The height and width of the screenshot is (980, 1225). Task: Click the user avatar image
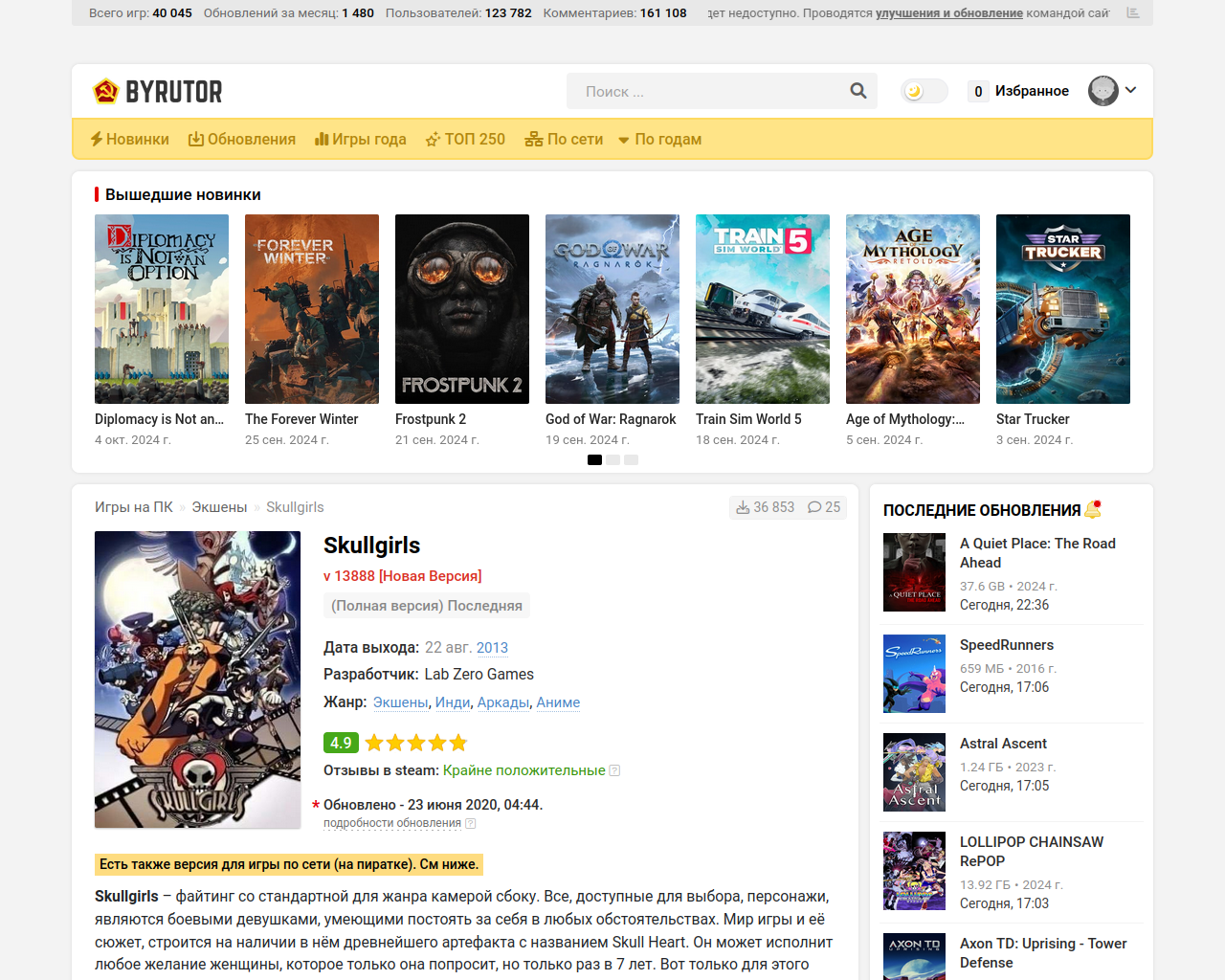click(x=1103, y=91)
